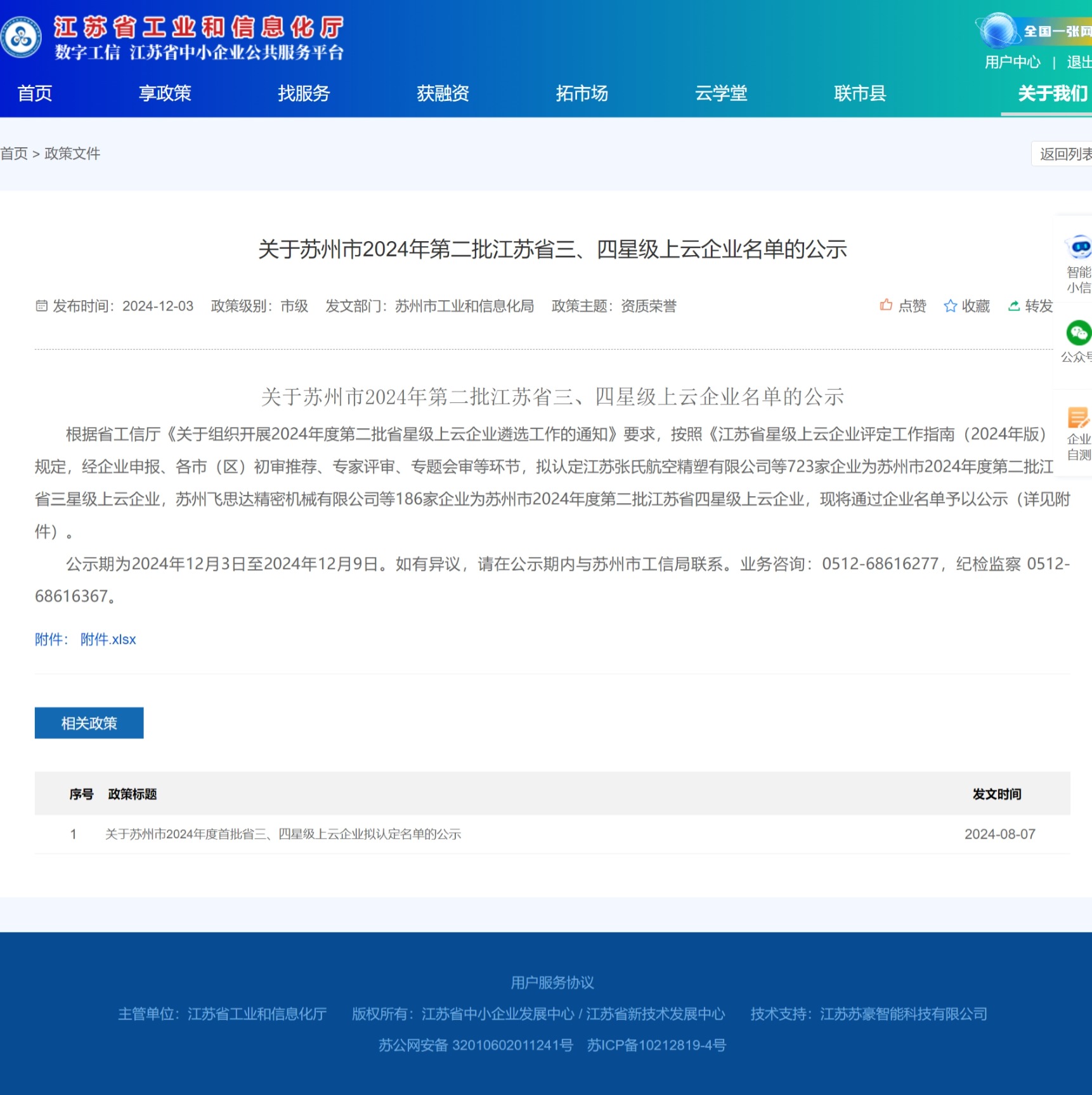Click the 点赞 thumbs-up icon
Image resolution: width=1092 pixels, height=1095 pixels.
pyautogui.click(x=886, y=306)
